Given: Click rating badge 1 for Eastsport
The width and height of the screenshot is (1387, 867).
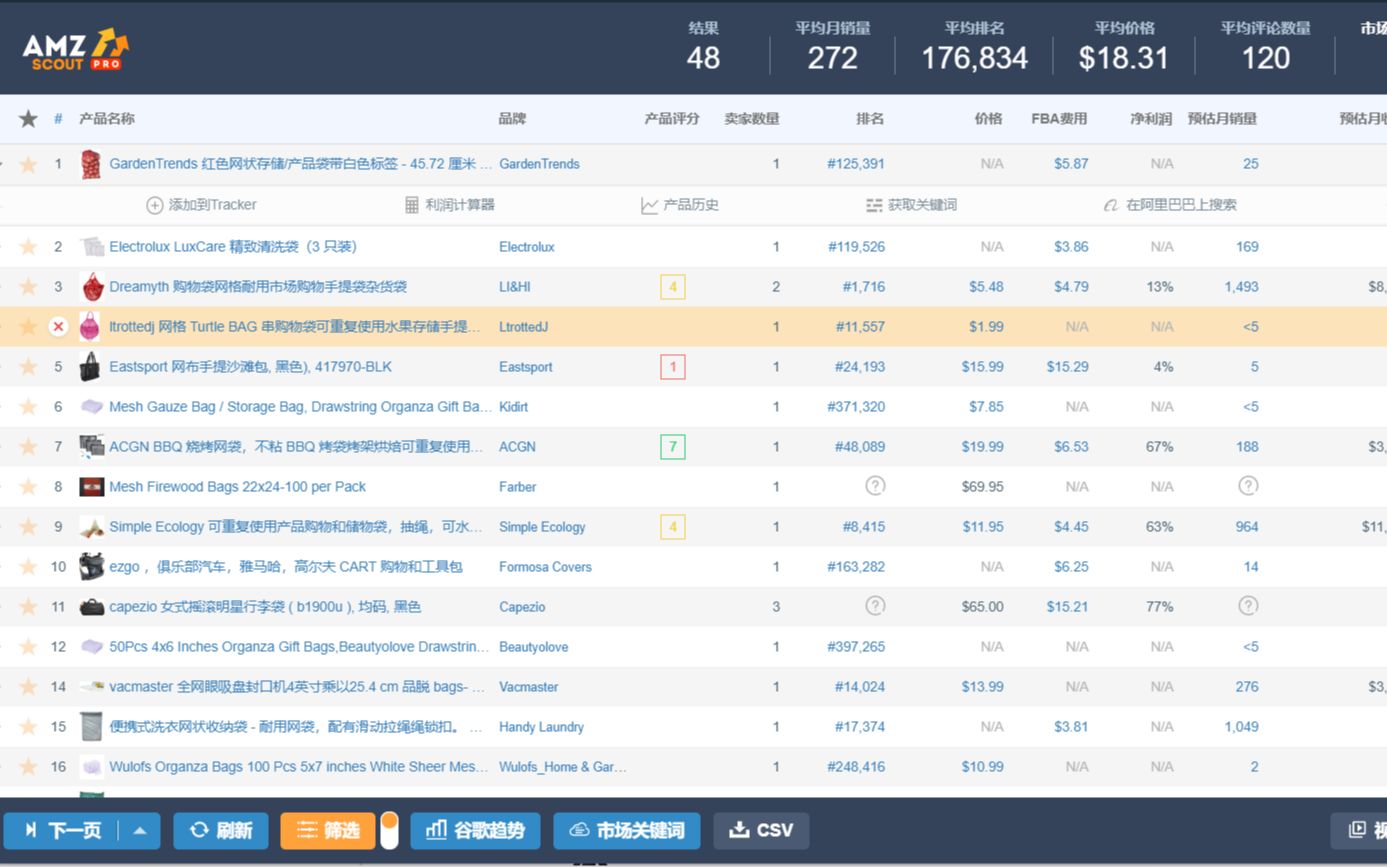Looking at the screenshot, I should tap(673, 367).
